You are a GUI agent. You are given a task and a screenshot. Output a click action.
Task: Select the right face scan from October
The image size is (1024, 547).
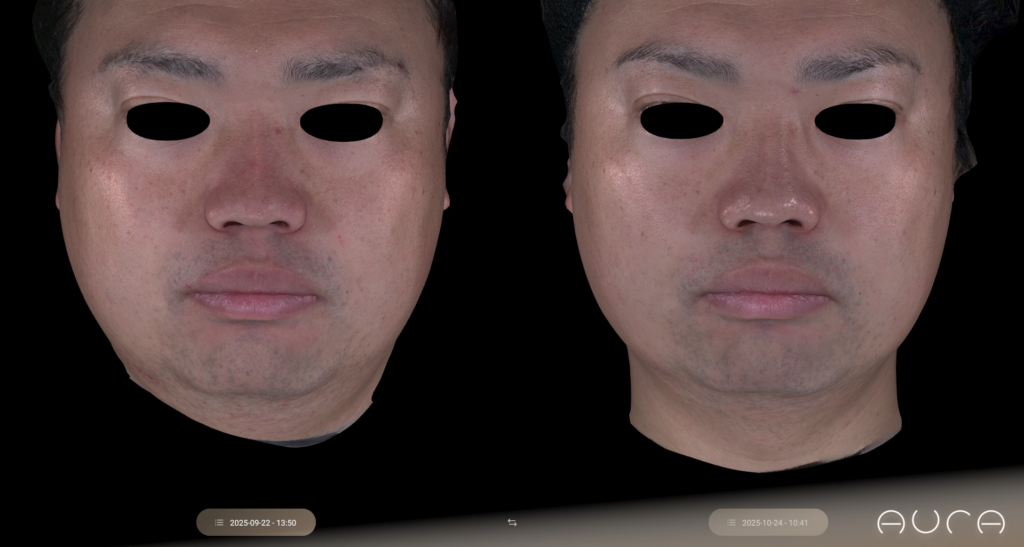[768, 250]
